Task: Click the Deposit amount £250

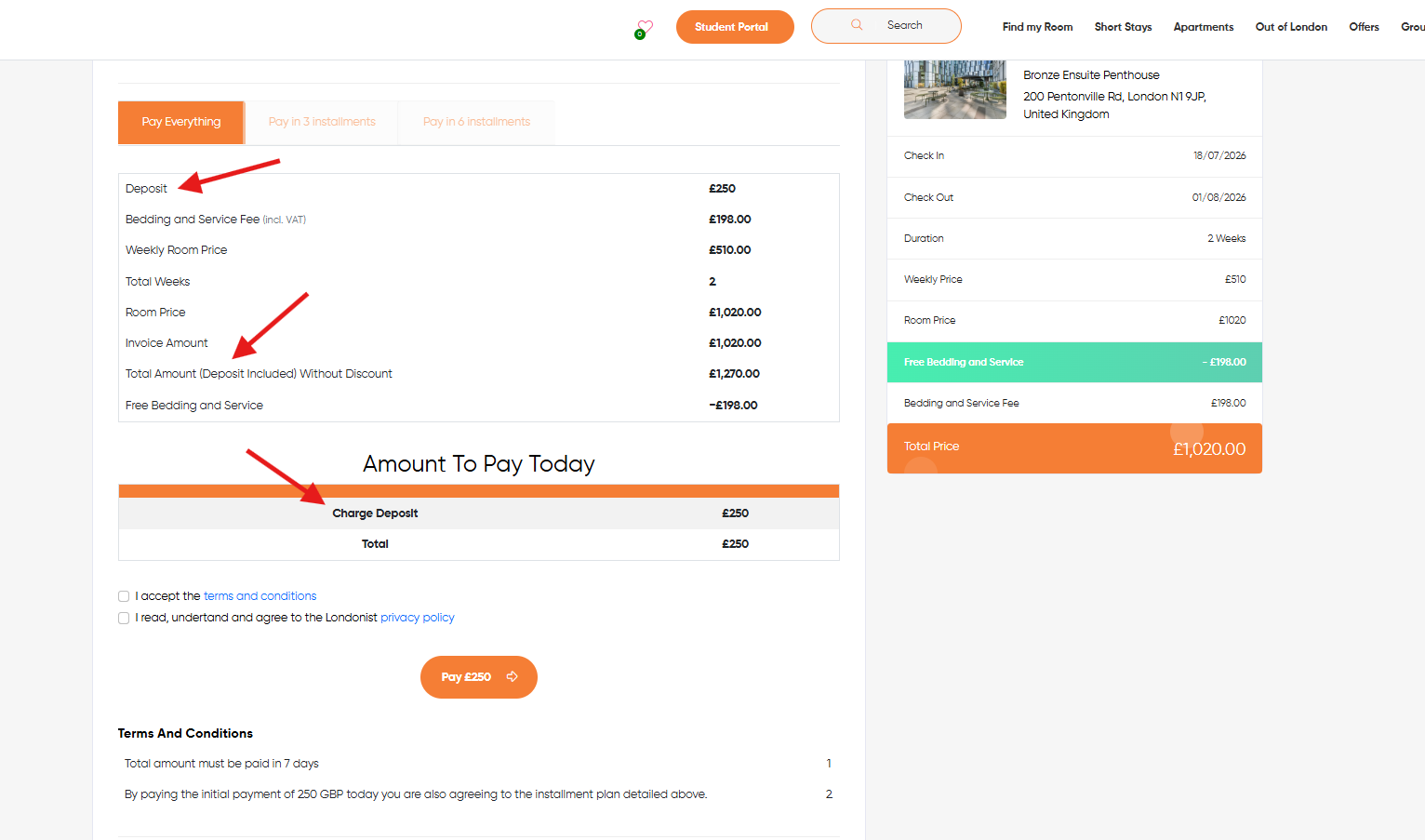Action: (x=722, y=189)
